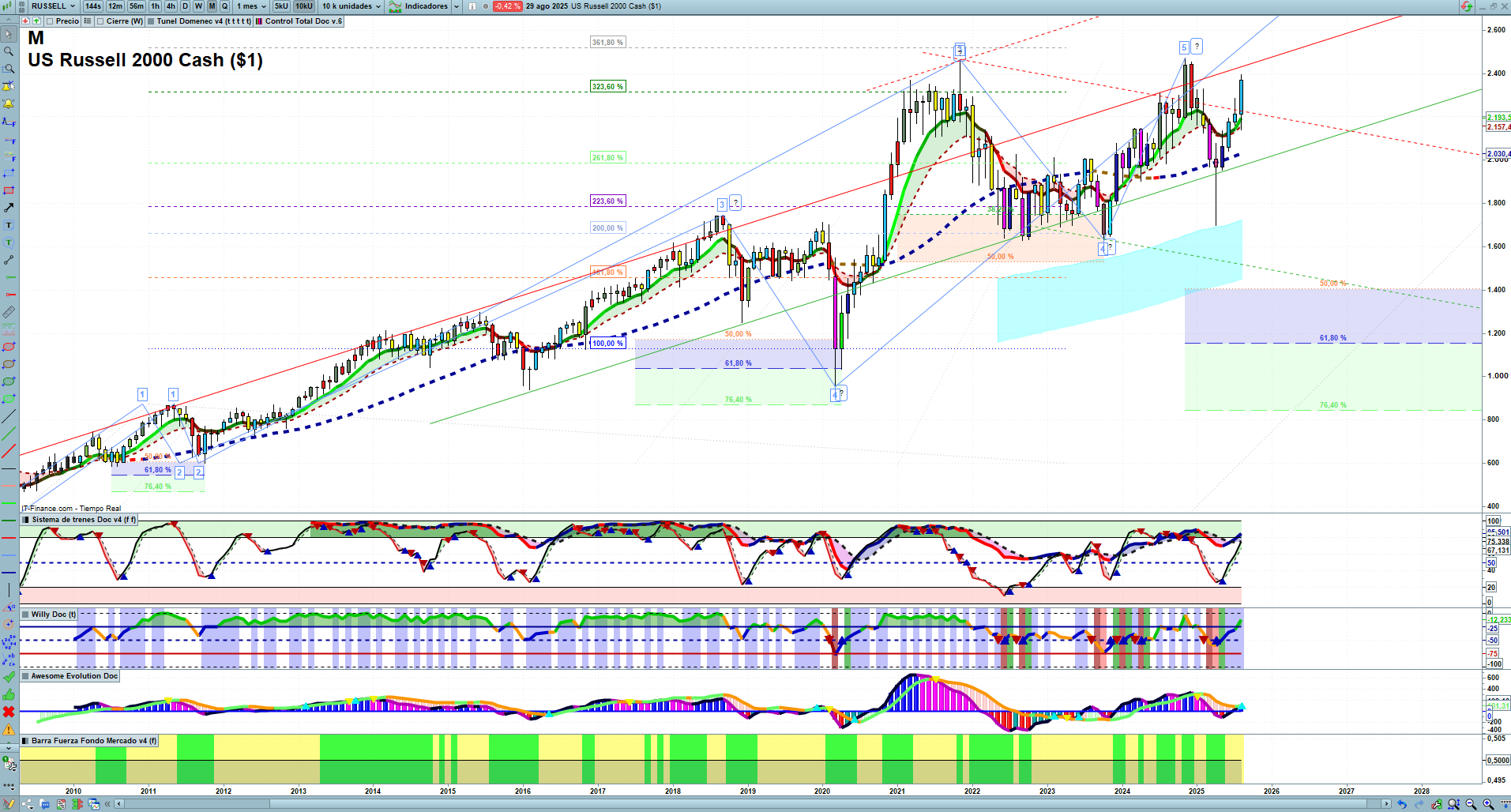The image size is (1511, 812).
Task: Toggle the Awesome Evolution Doc panel label
Action: [70, 676]
